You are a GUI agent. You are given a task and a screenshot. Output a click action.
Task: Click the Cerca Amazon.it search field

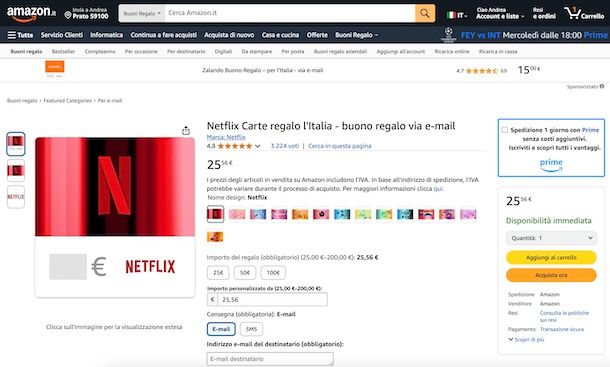click(x=290, y=13)
